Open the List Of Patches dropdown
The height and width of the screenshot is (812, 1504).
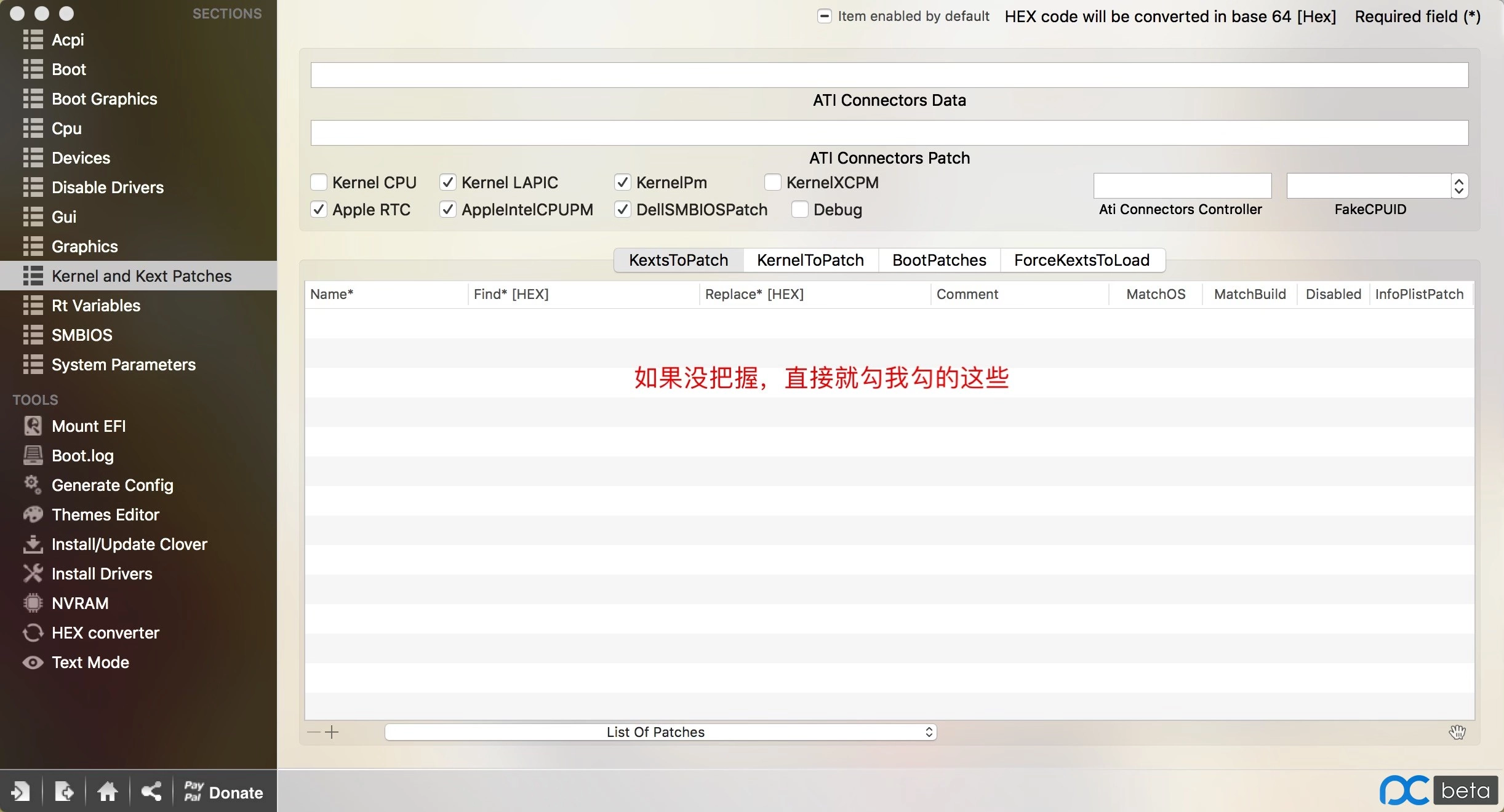click(x=661, y=732)
